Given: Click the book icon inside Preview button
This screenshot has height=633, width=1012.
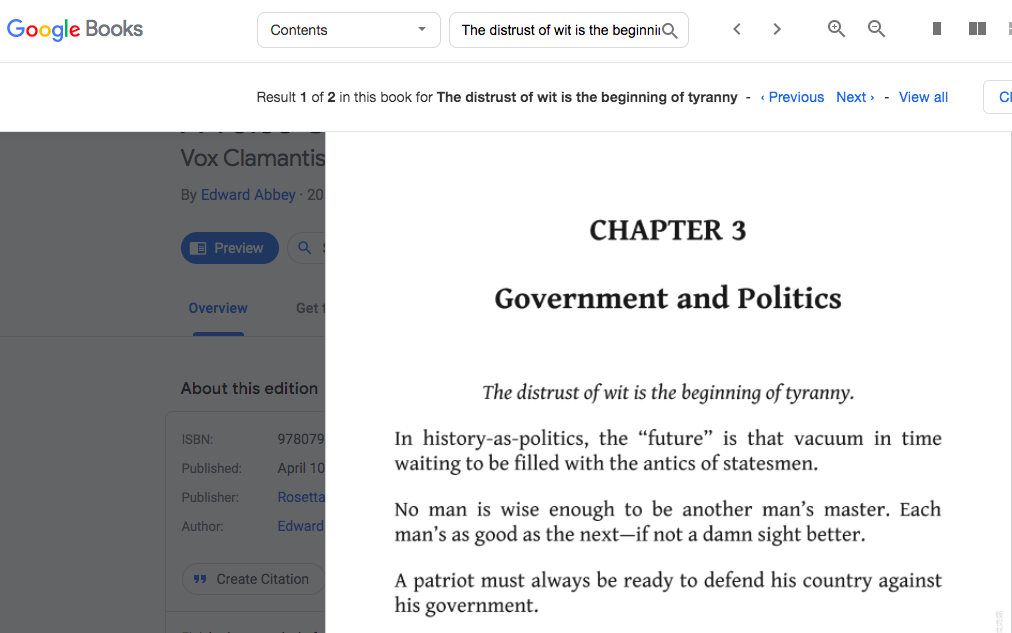Looking at the screenshot, I should tap(198, 248).
